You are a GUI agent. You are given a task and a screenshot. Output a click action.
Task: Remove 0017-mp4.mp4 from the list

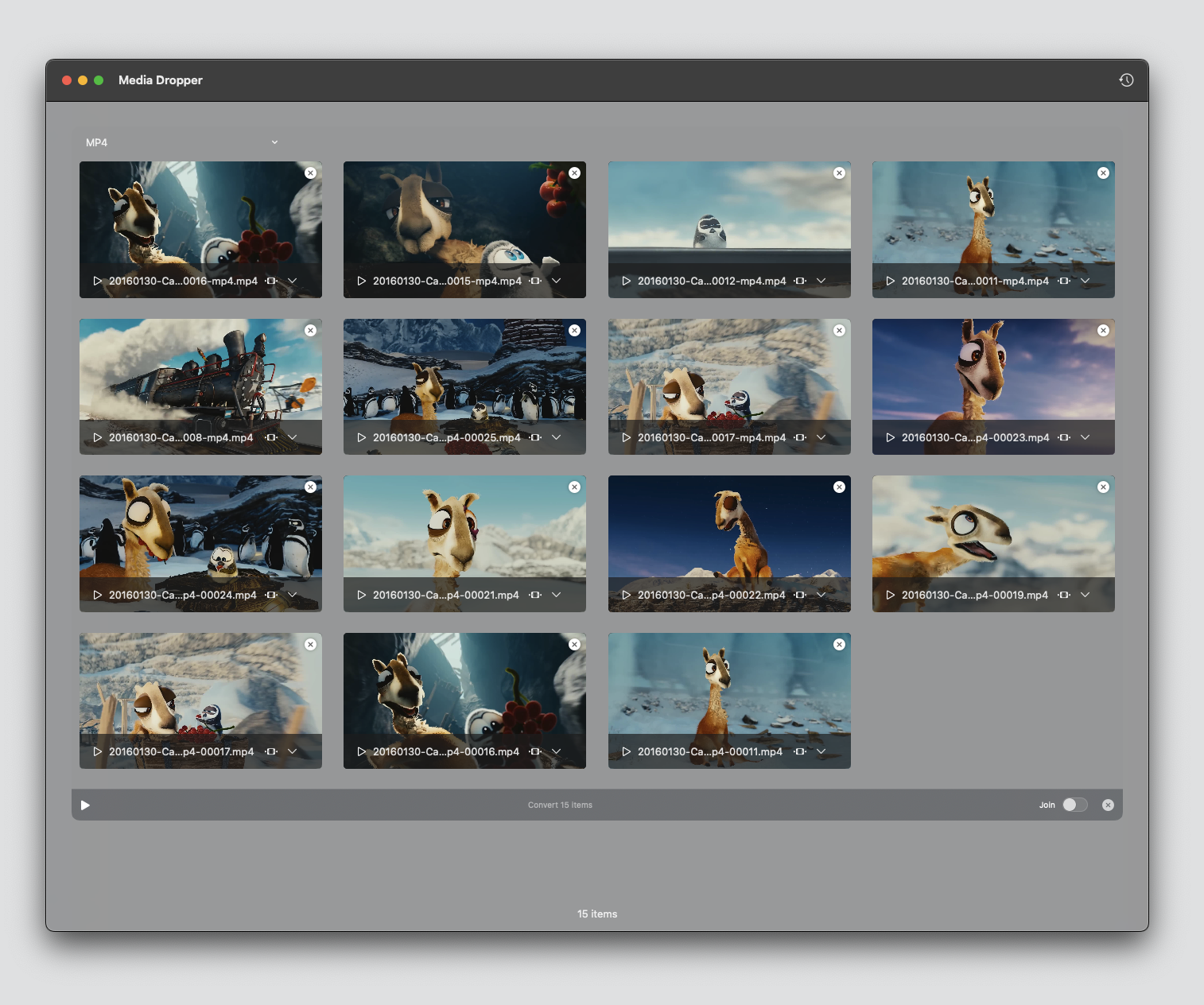pyautogui.click(x=839, y=330)
